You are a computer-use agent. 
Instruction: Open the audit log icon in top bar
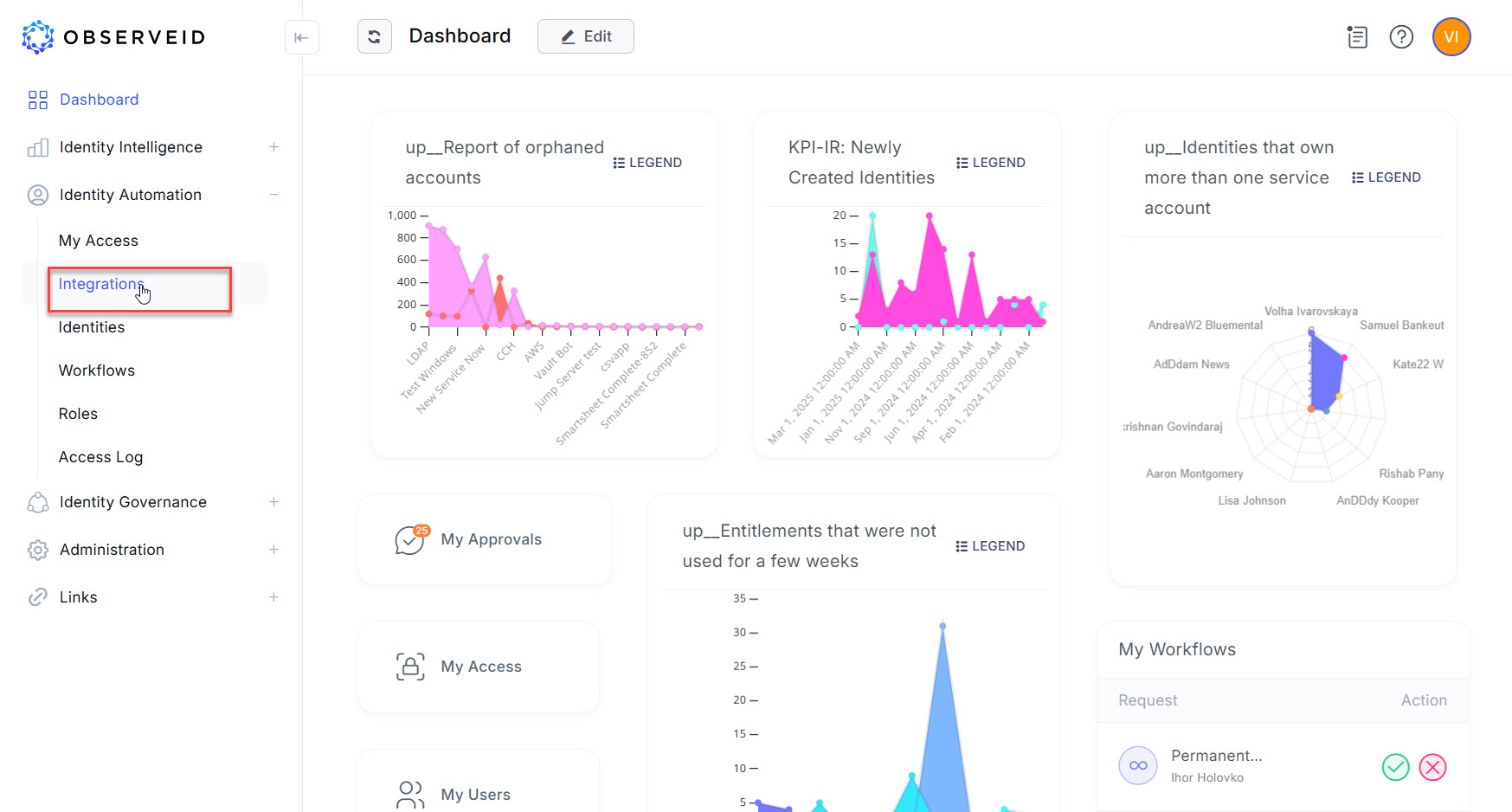tap(1357, 37)
